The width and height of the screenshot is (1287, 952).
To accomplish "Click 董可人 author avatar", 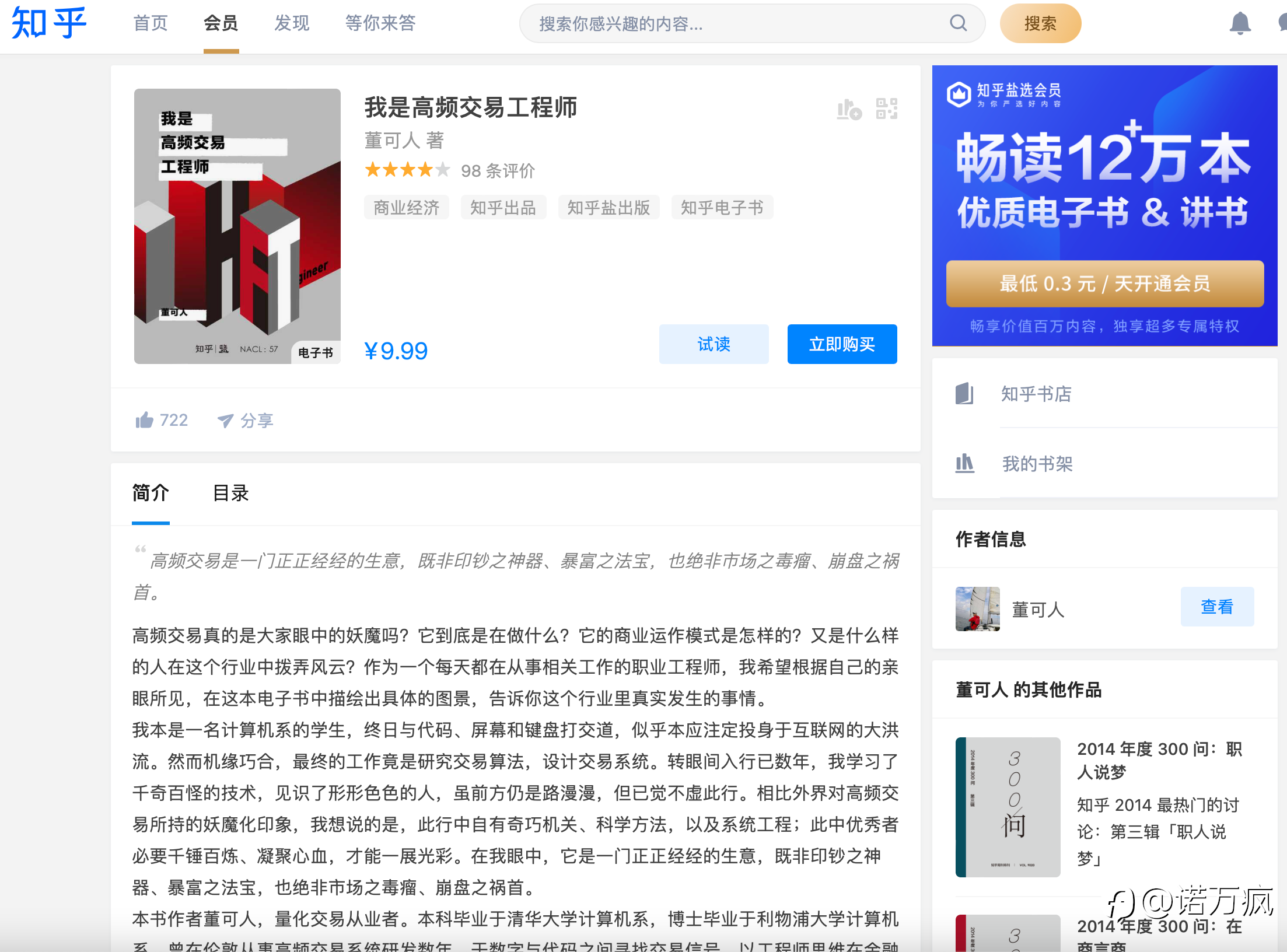I will coord(978,609).
